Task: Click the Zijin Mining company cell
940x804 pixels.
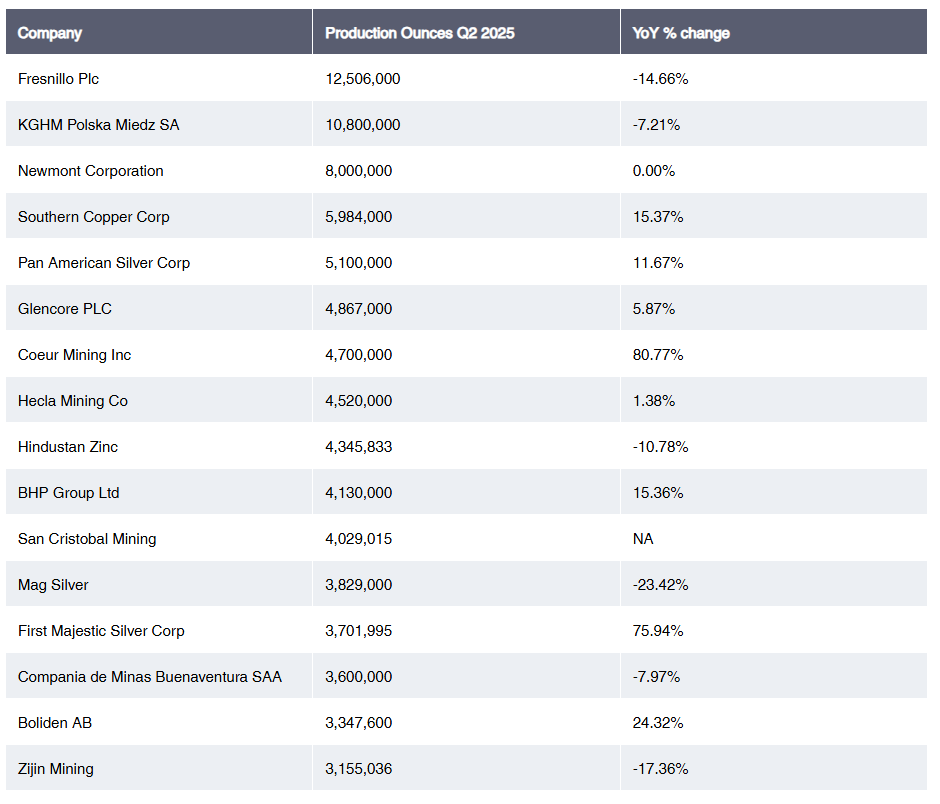Action: click(x=56, y=769)
